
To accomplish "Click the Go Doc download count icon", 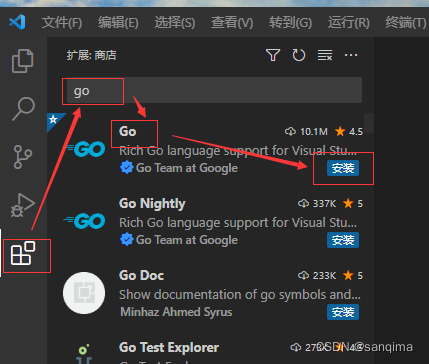I will click(x=303, y=275).
